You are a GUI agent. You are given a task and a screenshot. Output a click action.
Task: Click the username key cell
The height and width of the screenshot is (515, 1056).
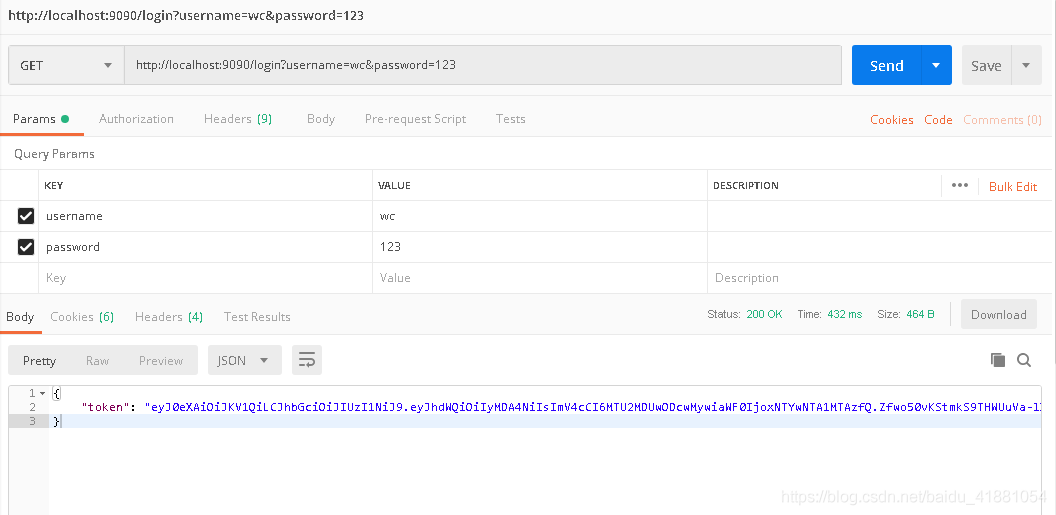[205, 216]
